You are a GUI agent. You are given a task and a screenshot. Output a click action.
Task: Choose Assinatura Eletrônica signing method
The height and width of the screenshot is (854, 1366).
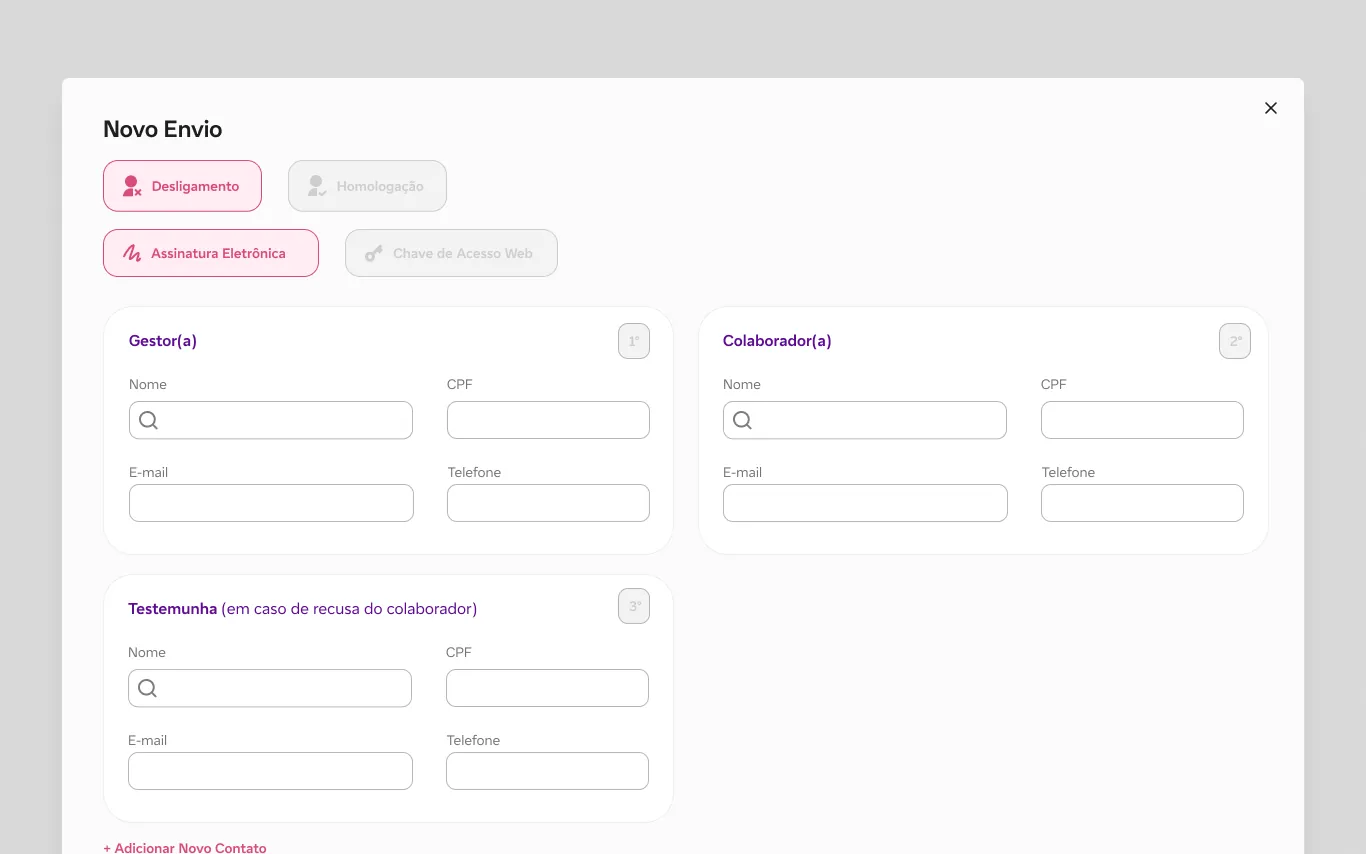pos(211,253)
